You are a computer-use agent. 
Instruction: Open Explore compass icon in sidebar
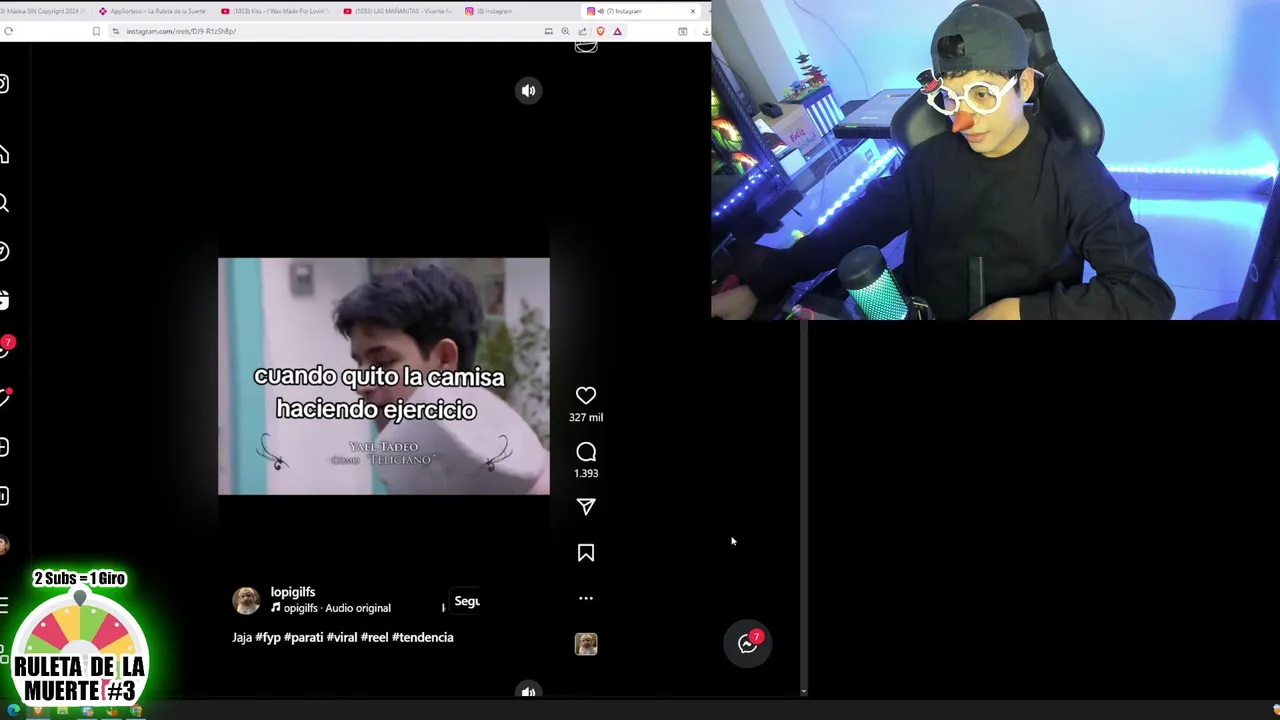click(x=4, y=252)
